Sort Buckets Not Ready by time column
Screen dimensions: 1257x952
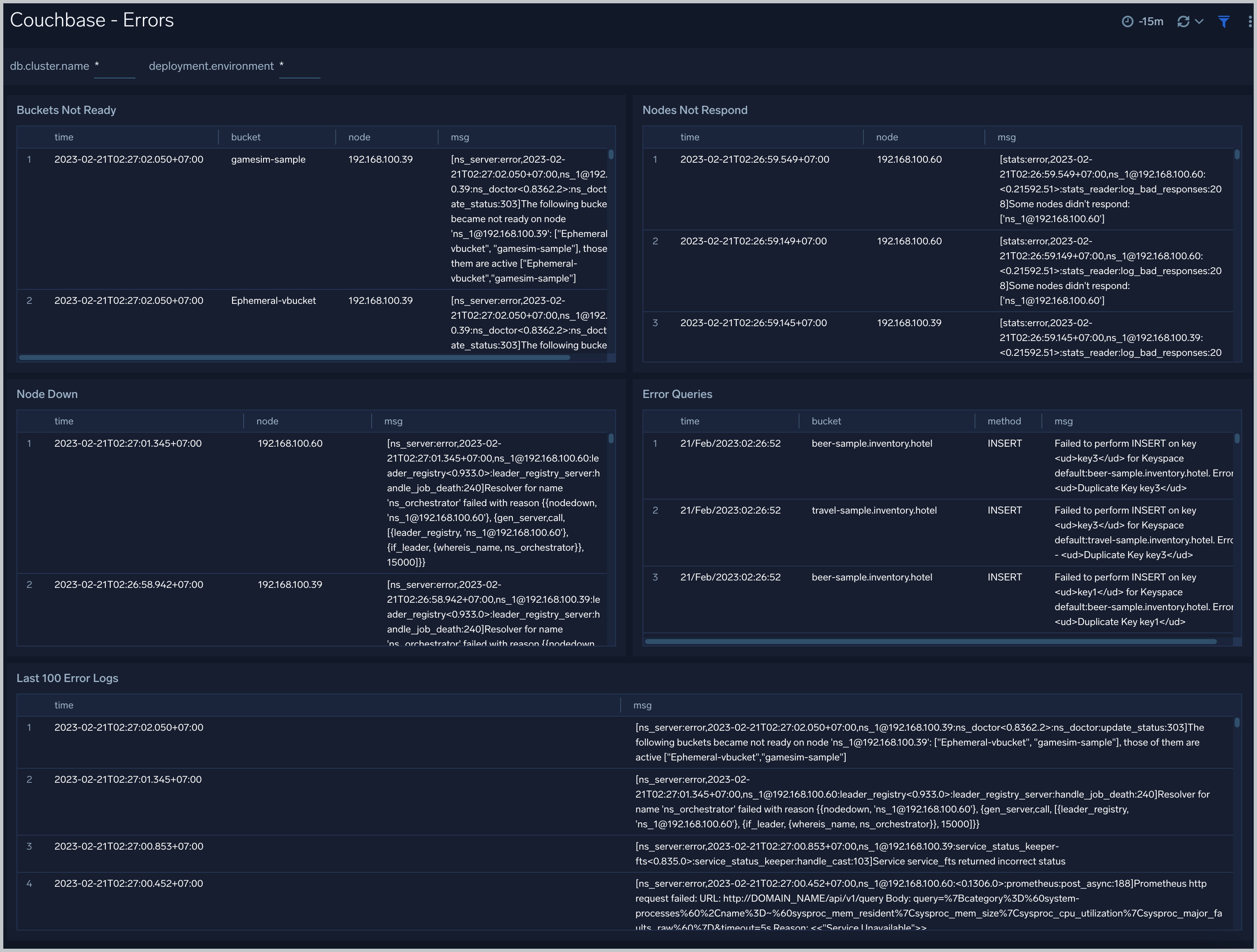coord(64,137)
